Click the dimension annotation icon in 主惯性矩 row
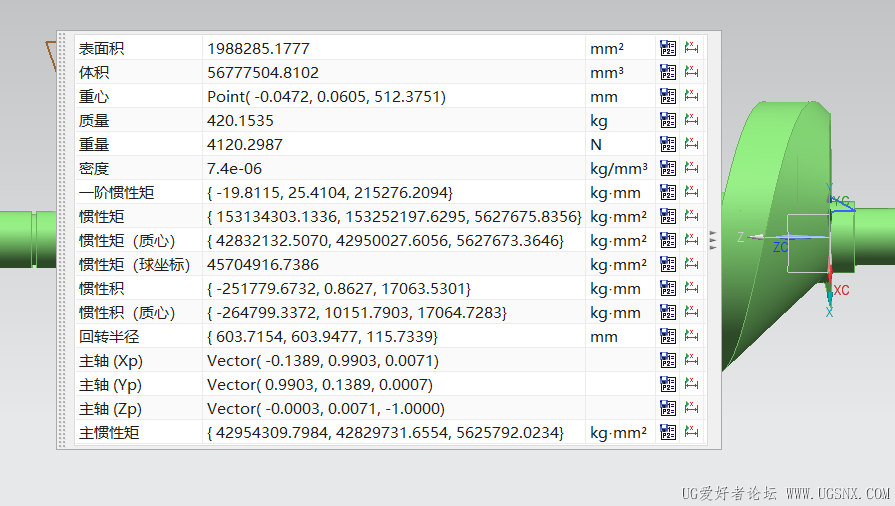 point(691,432)
